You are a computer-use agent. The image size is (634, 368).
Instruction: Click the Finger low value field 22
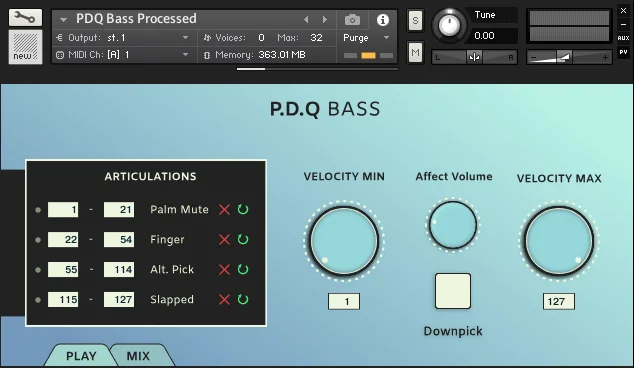(x=63, y=239)
